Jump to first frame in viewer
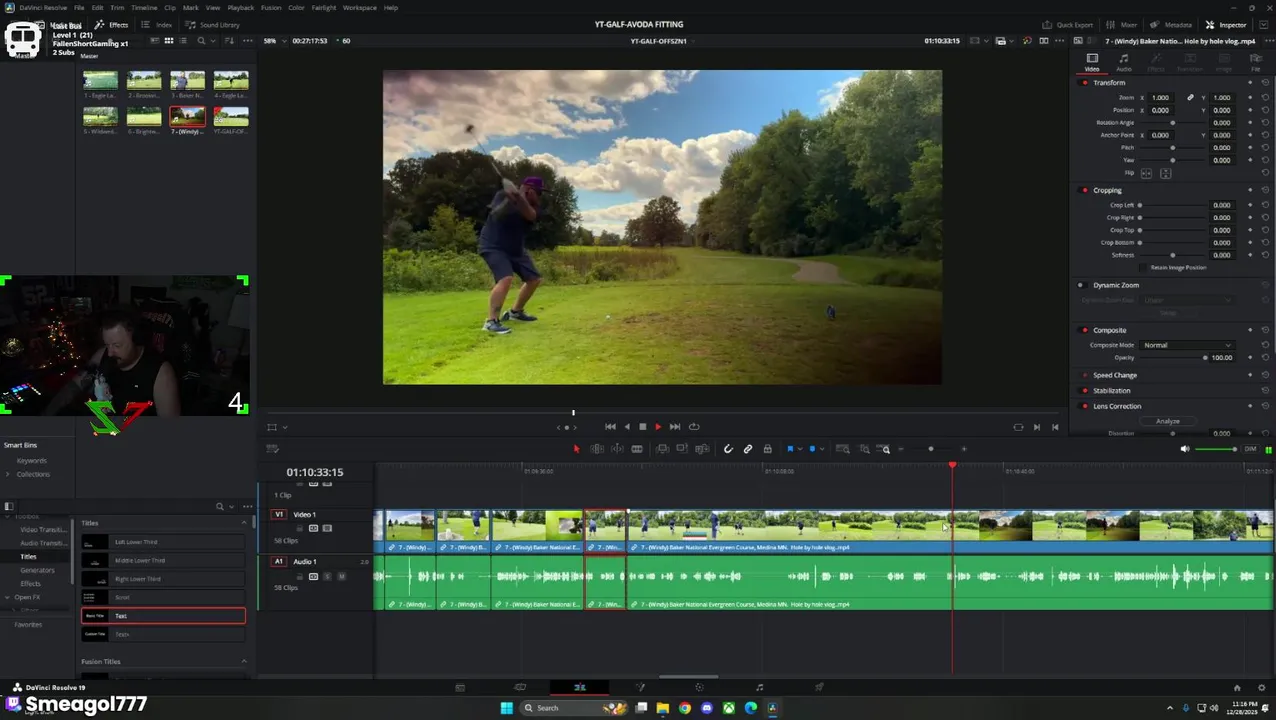Screen dimensions: 1276x720 pos(610,427)
